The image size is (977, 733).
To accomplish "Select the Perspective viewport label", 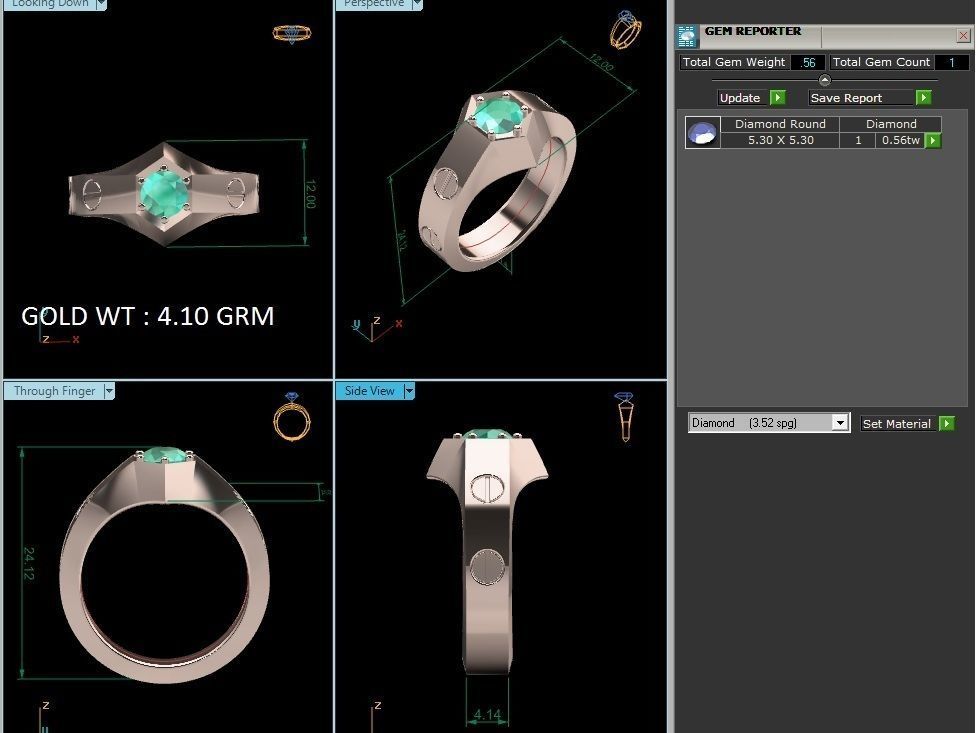I will [374, 4].
